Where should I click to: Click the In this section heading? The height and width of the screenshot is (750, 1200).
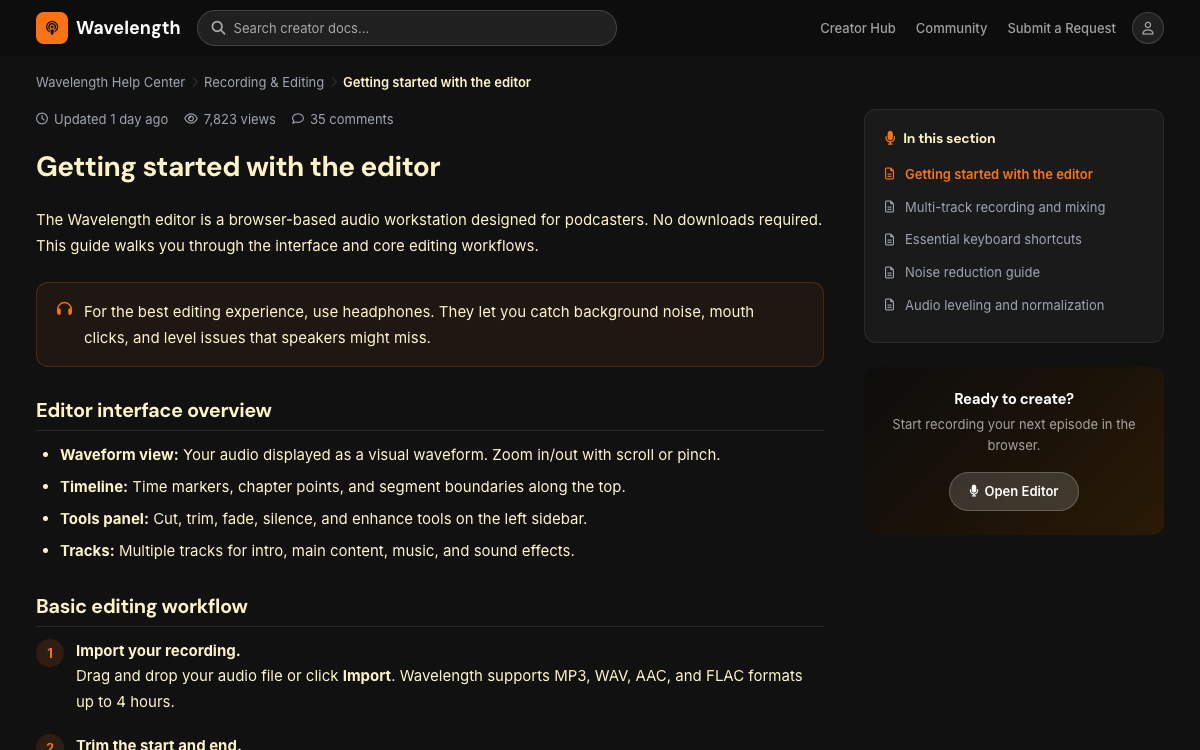coord(949,138)
